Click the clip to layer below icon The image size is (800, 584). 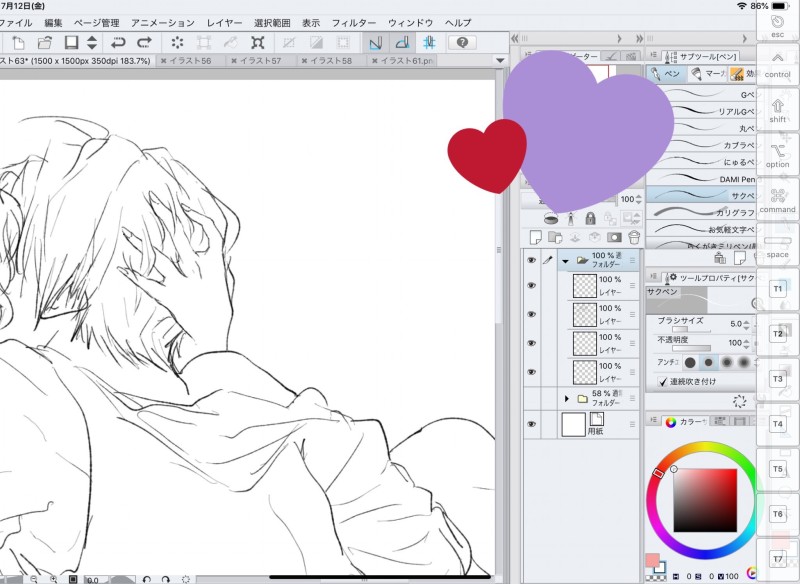click(551, 218)
